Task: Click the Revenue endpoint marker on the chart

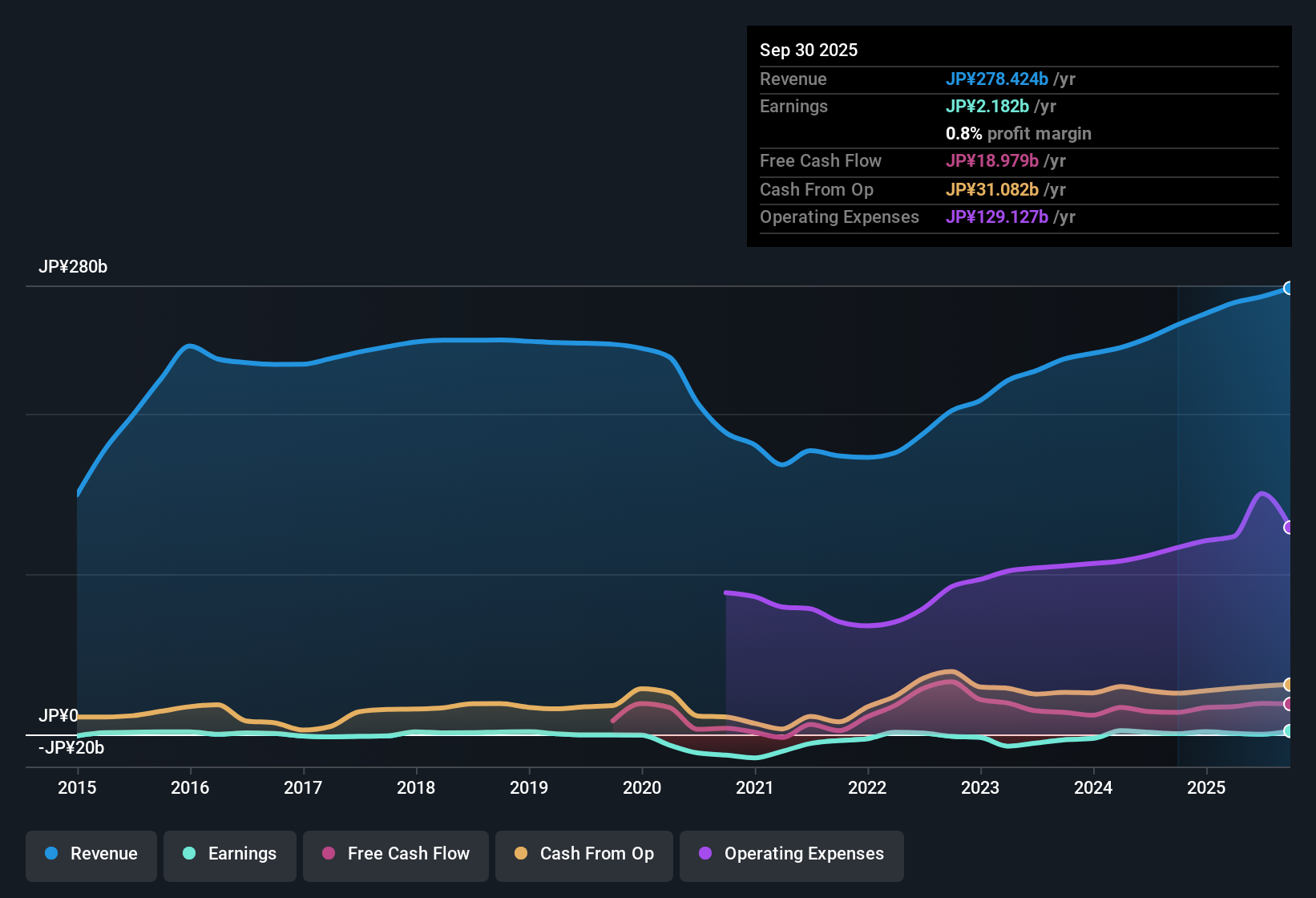Action: [1288, 287]
